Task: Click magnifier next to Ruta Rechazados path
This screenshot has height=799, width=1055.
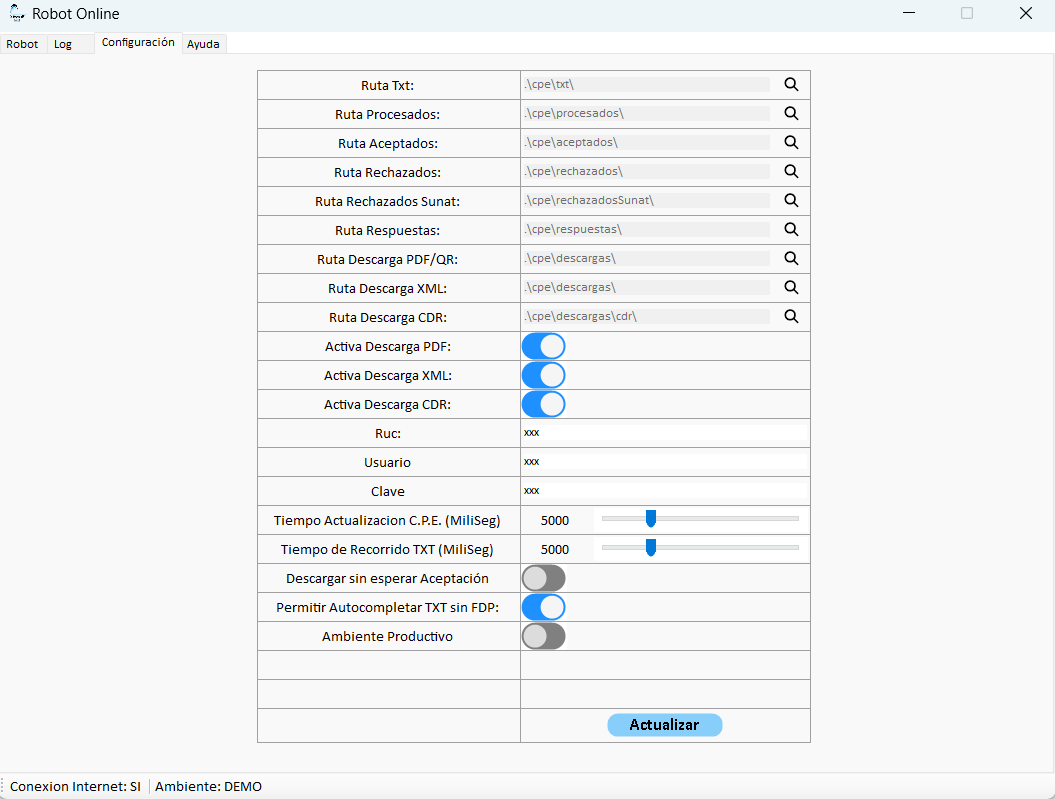Action: [x=791, y=172]
